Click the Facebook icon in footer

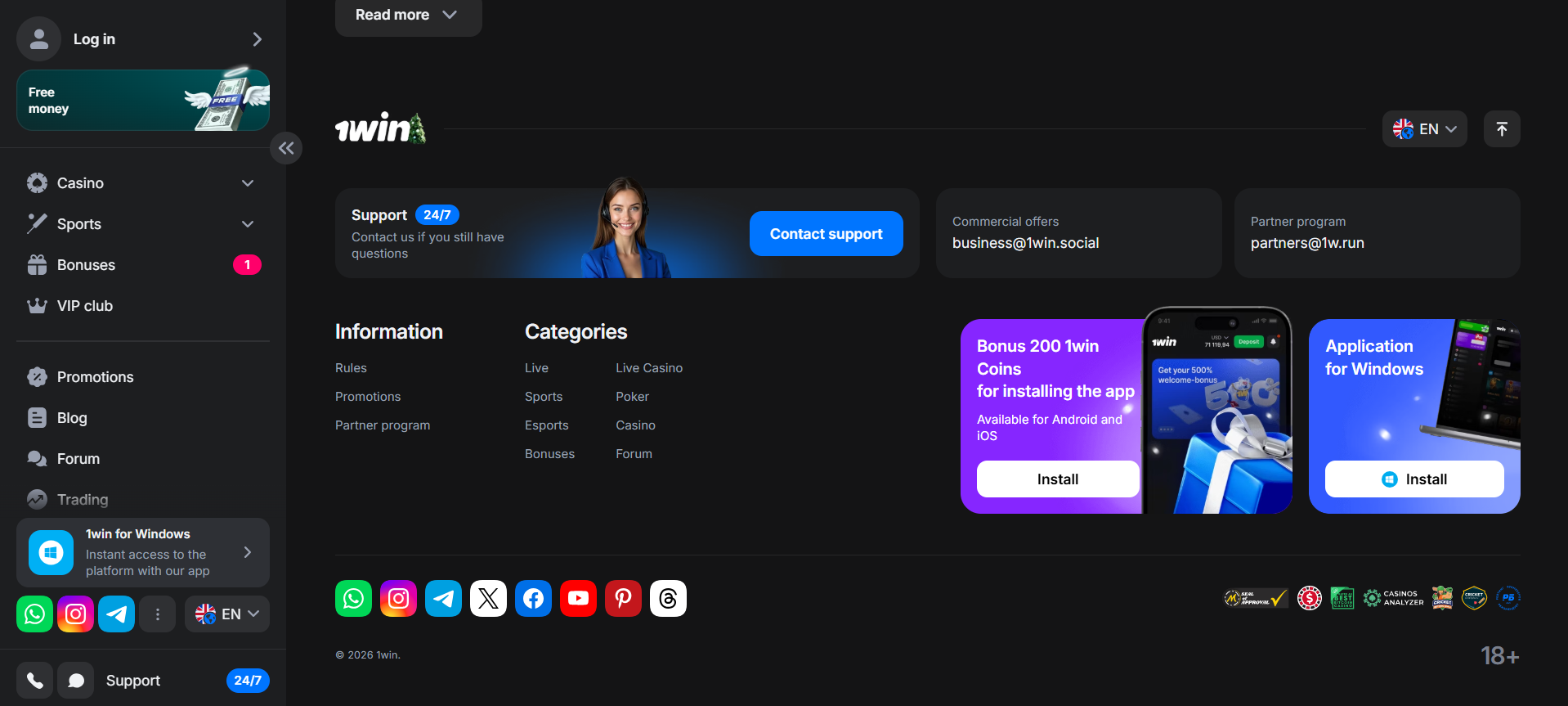point(533,599)
